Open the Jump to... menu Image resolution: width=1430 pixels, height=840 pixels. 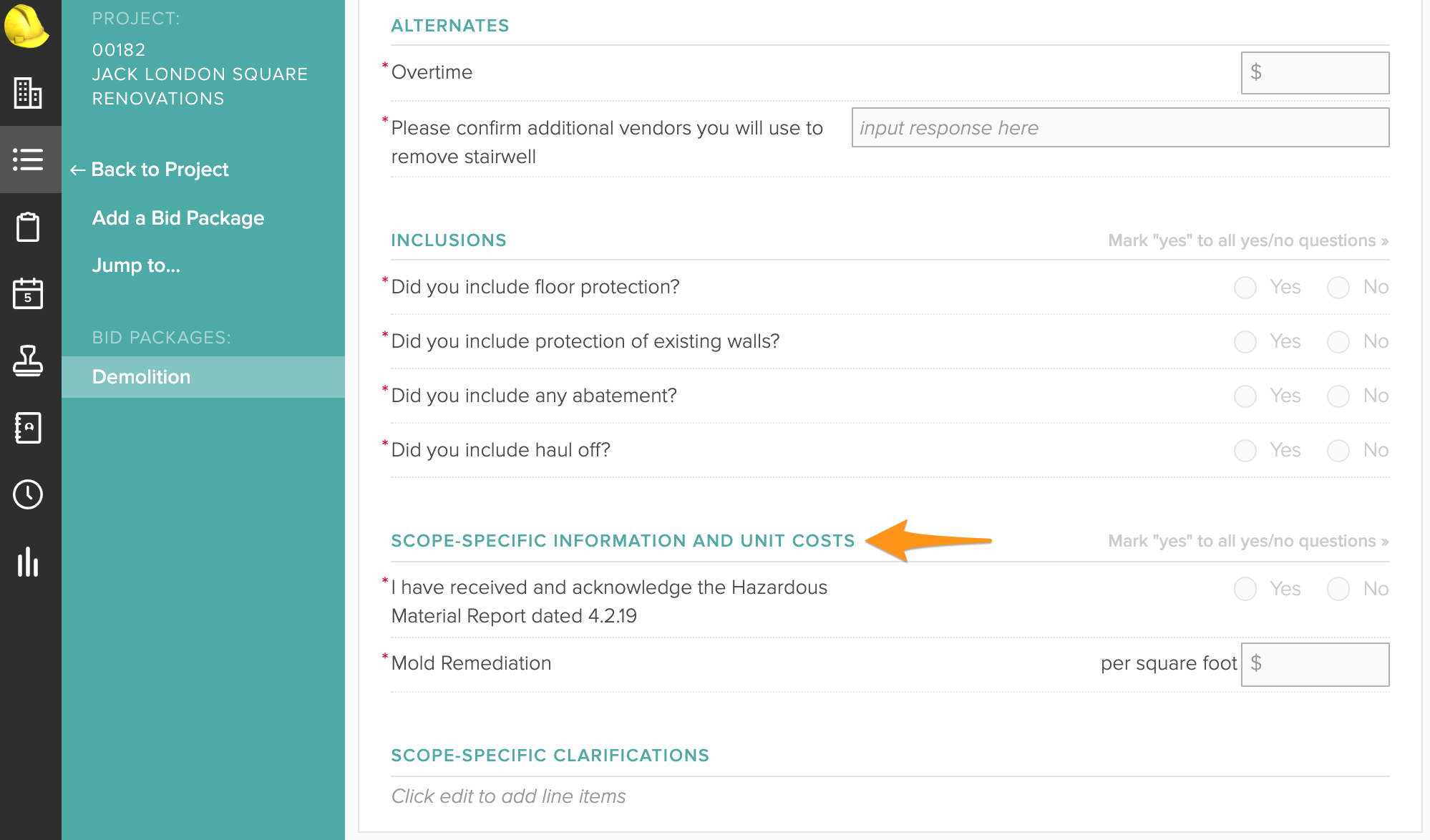136,265
